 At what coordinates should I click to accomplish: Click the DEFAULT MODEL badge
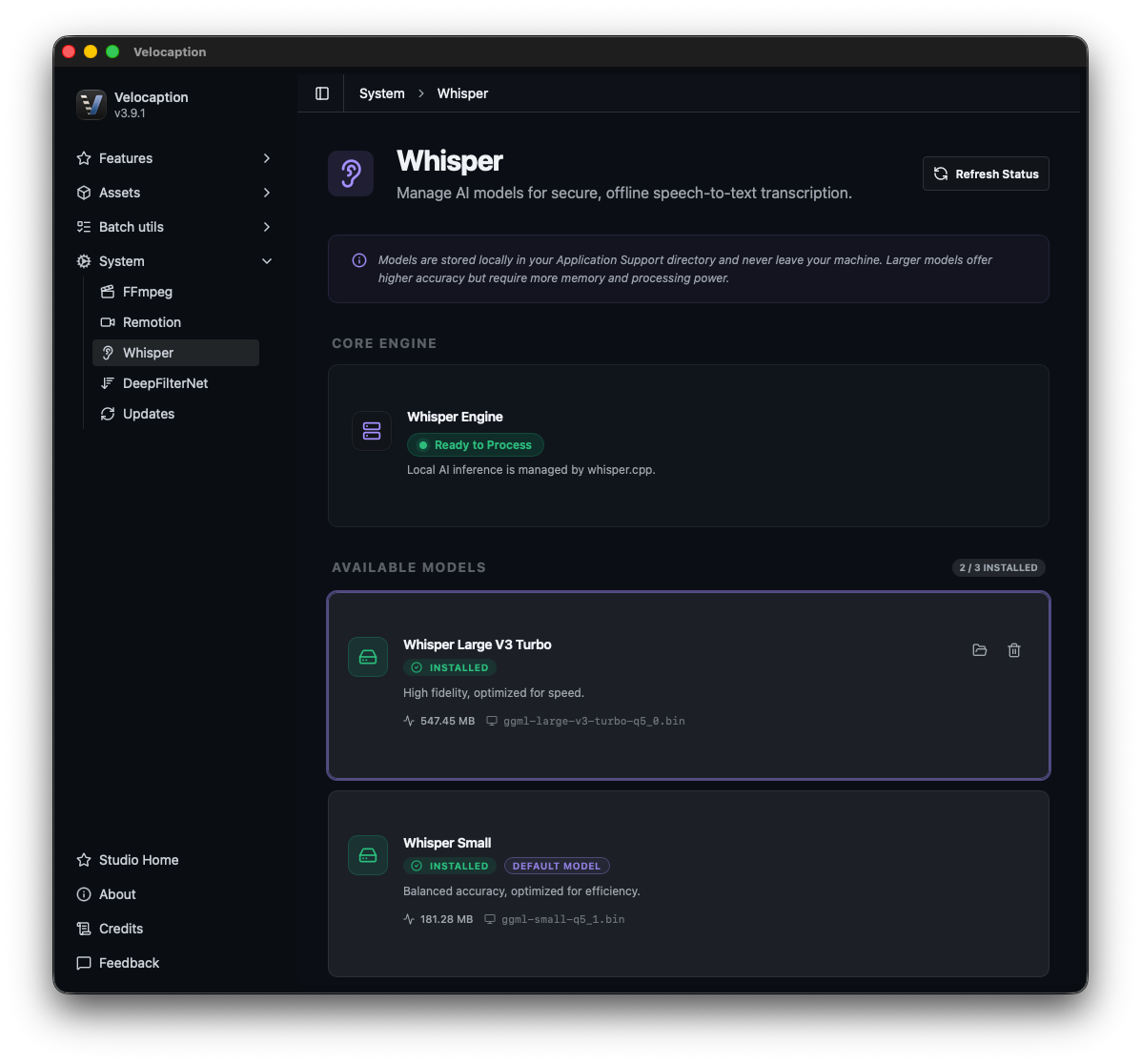pos(557,866)
